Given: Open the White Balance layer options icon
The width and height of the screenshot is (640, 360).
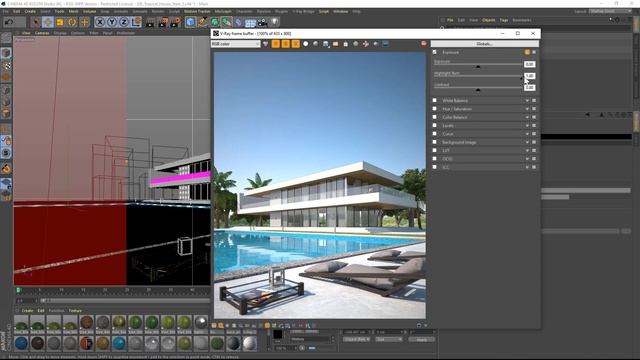Looking at the screenshot, I should pos(534,100).
